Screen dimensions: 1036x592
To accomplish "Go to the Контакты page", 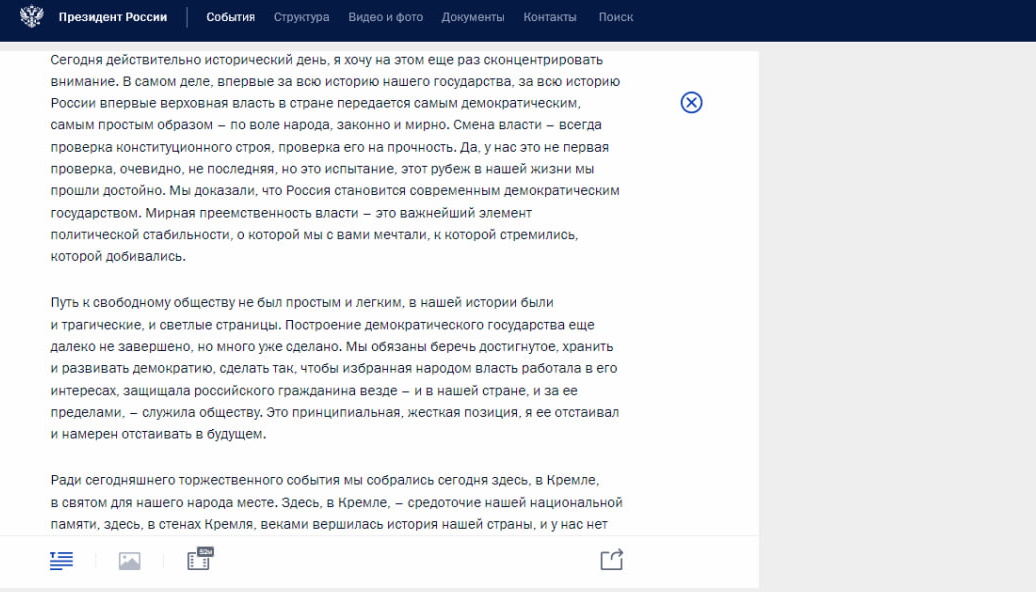I will [549, 17].
